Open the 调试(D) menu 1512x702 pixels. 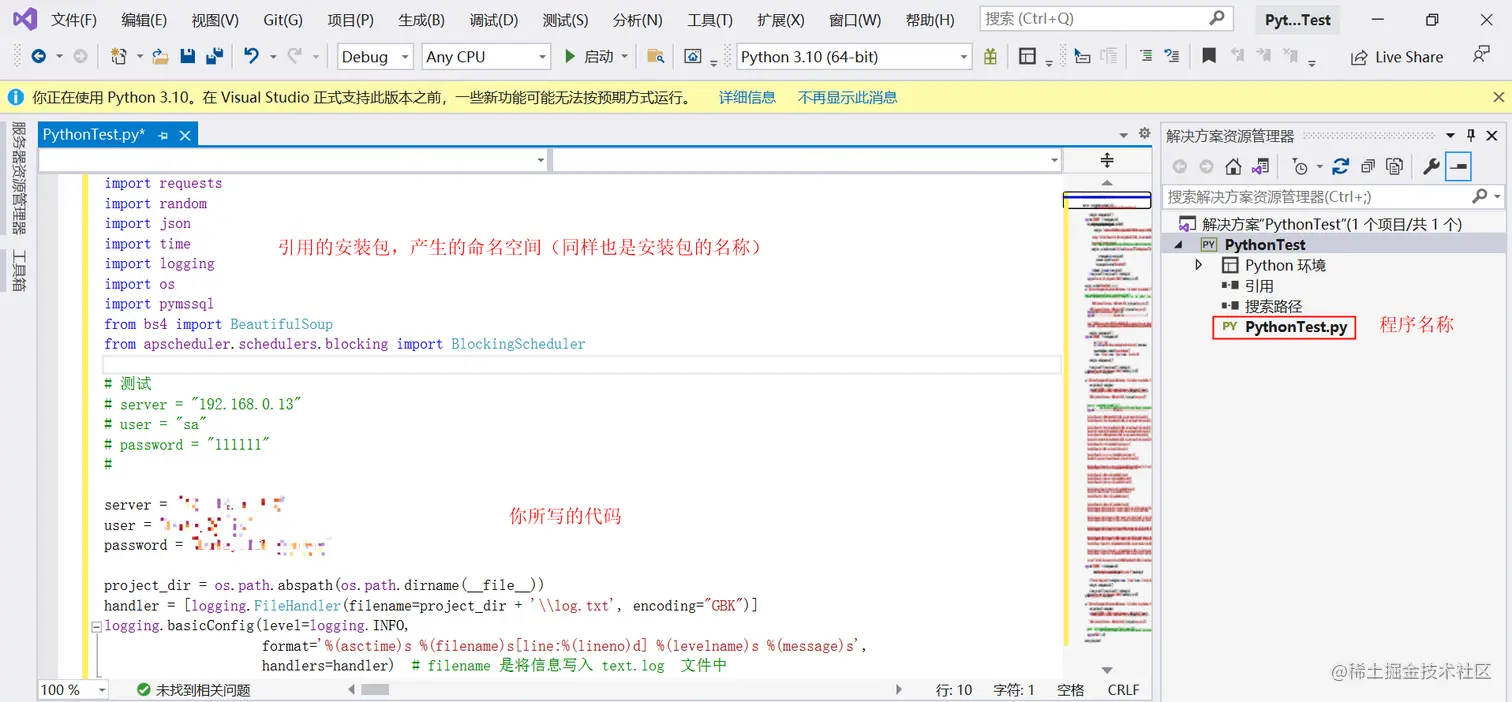494,20
